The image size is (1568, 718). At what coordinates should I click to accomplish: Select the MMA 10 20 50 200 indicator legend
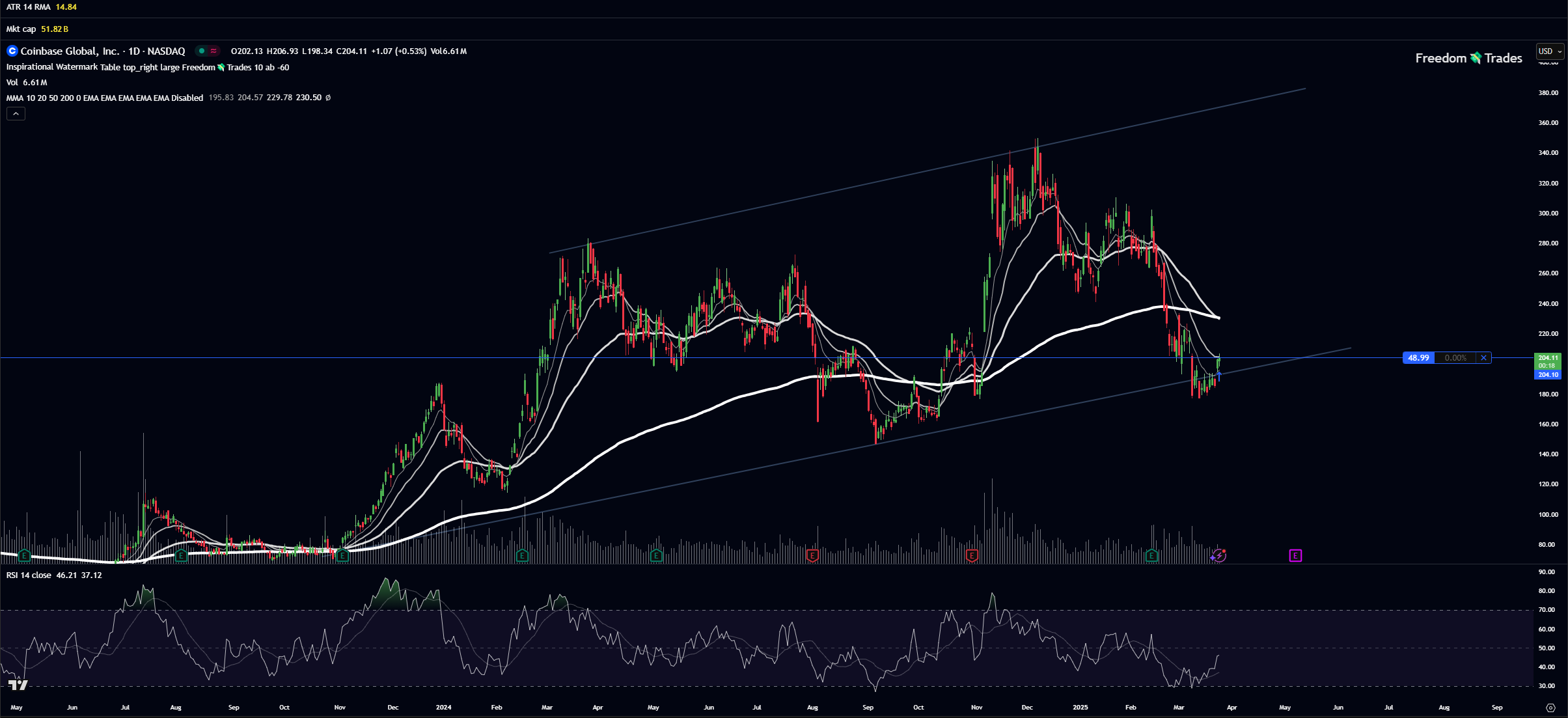point(104,98)
